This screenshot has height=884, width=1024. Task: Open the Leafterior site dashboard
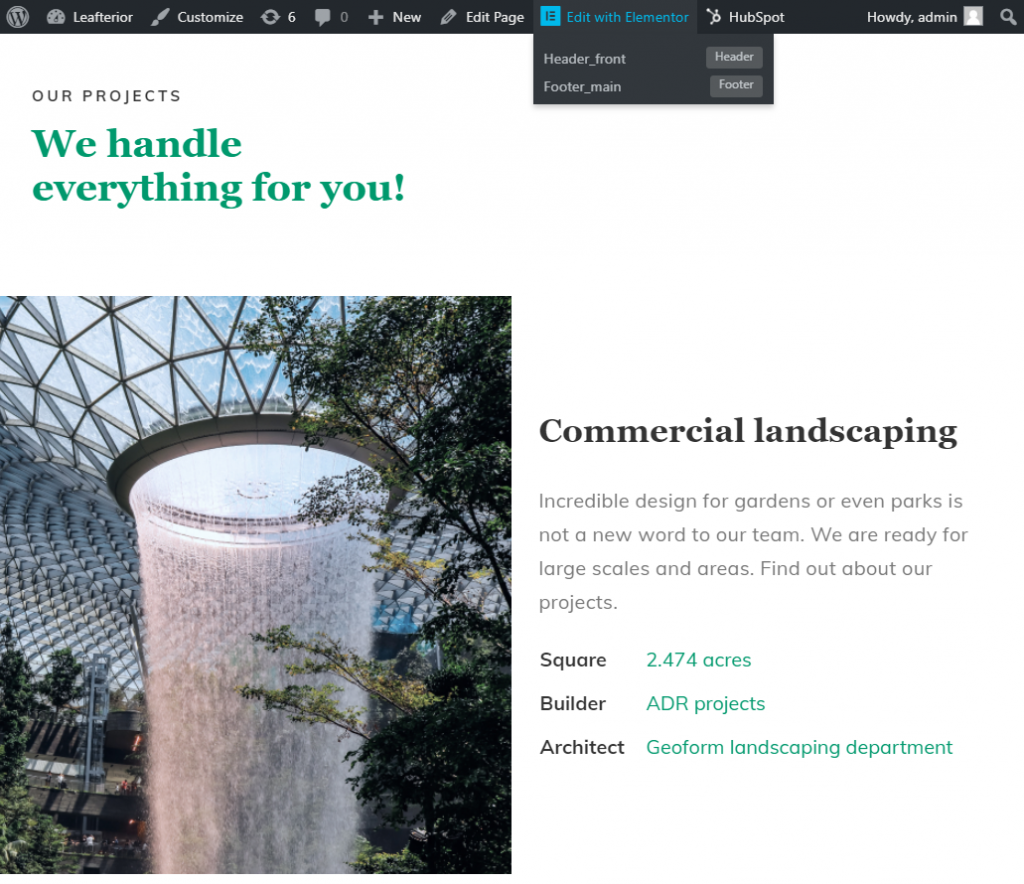92,17
